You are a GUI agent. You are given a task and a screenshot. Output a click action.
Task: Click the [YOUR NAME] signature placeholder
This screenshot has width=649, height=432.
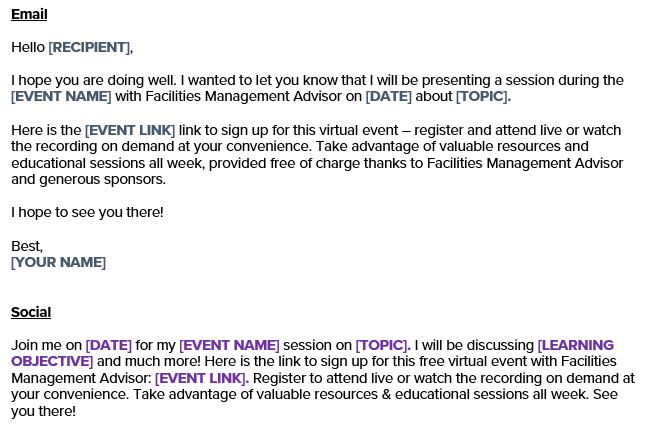[58, 262]
